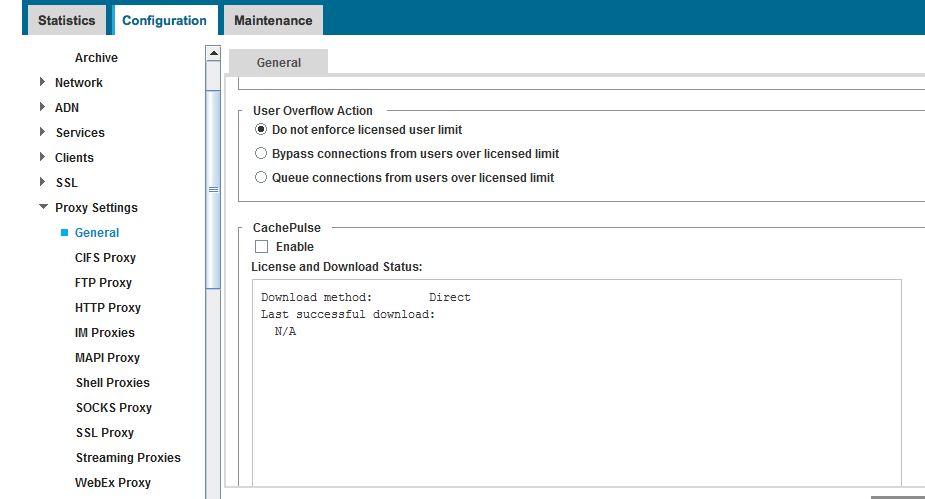Click the 'License and Download Status:' label
The height and width of the screenshot is (499, 925).
[337, 267]
